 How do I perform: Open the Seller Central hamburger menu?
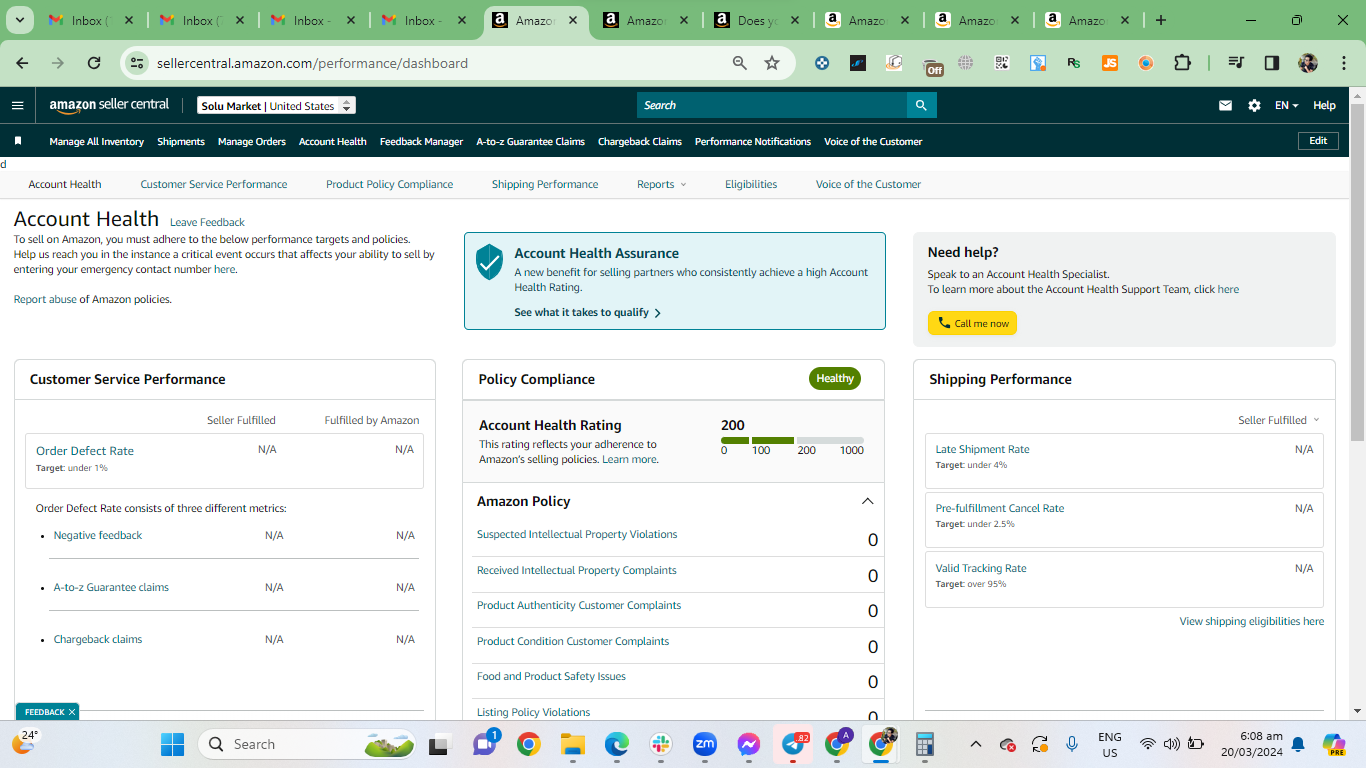(x=17, y=105)
